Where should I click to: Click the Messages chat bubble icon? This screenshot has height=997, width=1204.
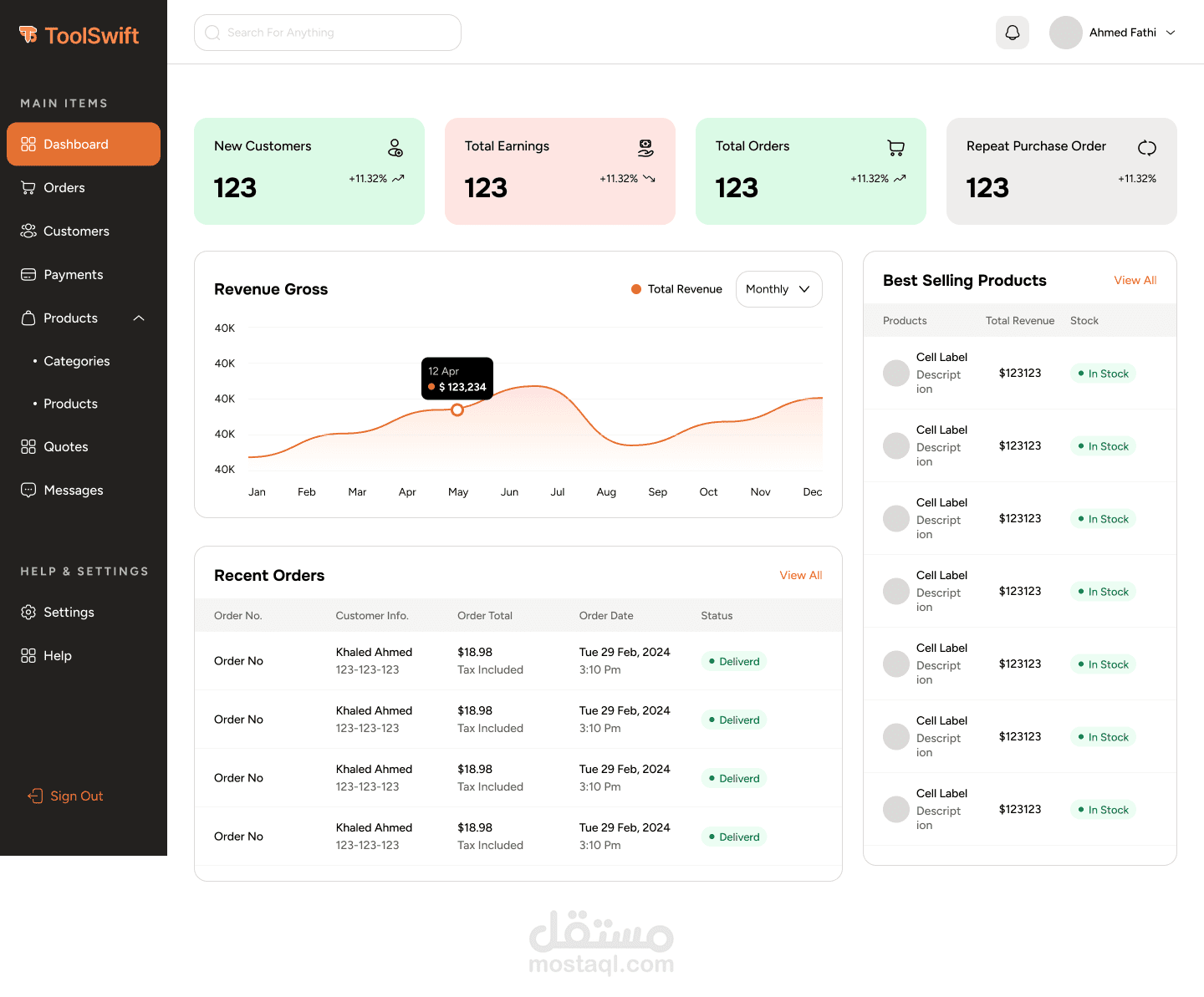point(28,490)
